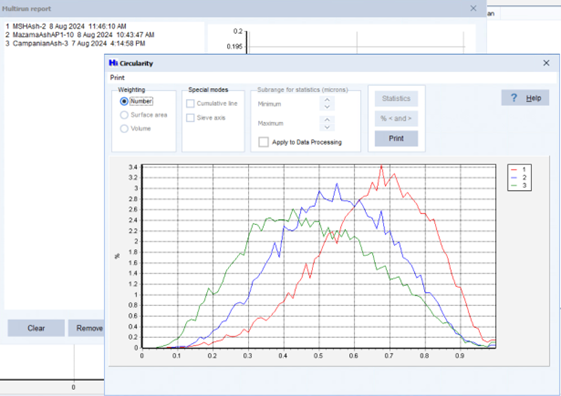
Task: Click the Statistics button
Action: coord(396,98)
